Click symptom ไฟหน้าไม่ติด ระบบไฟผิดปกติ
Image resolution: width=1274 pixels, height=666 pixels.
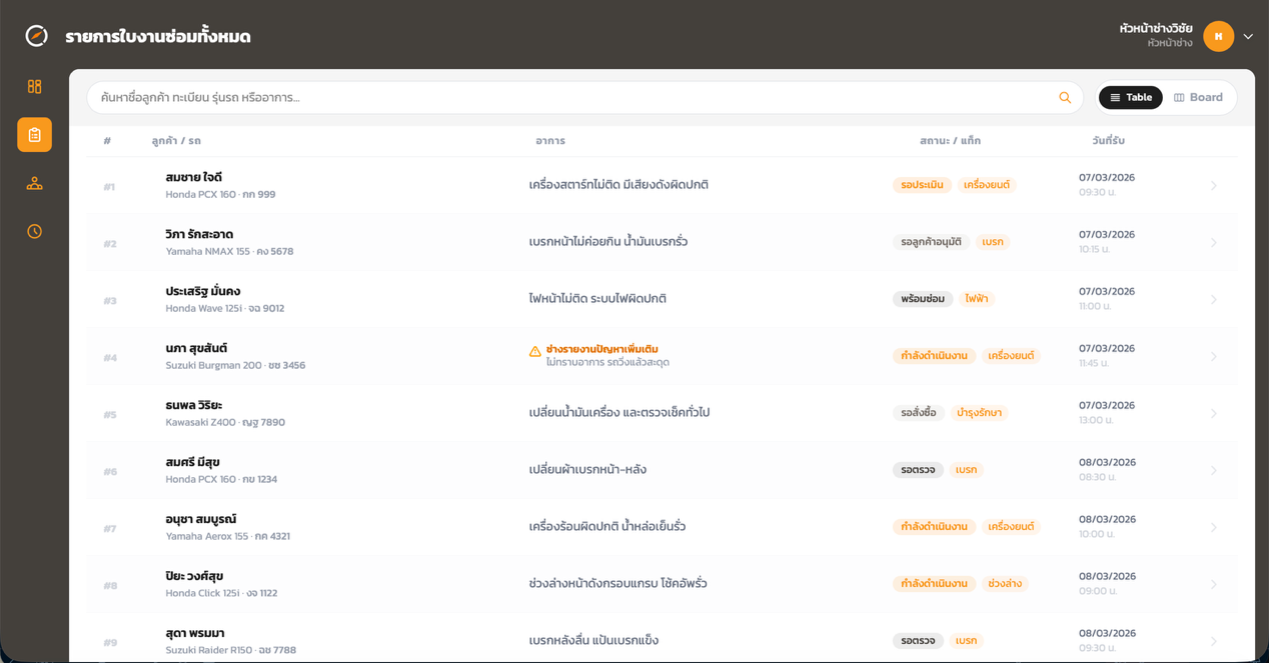(598, 299)
